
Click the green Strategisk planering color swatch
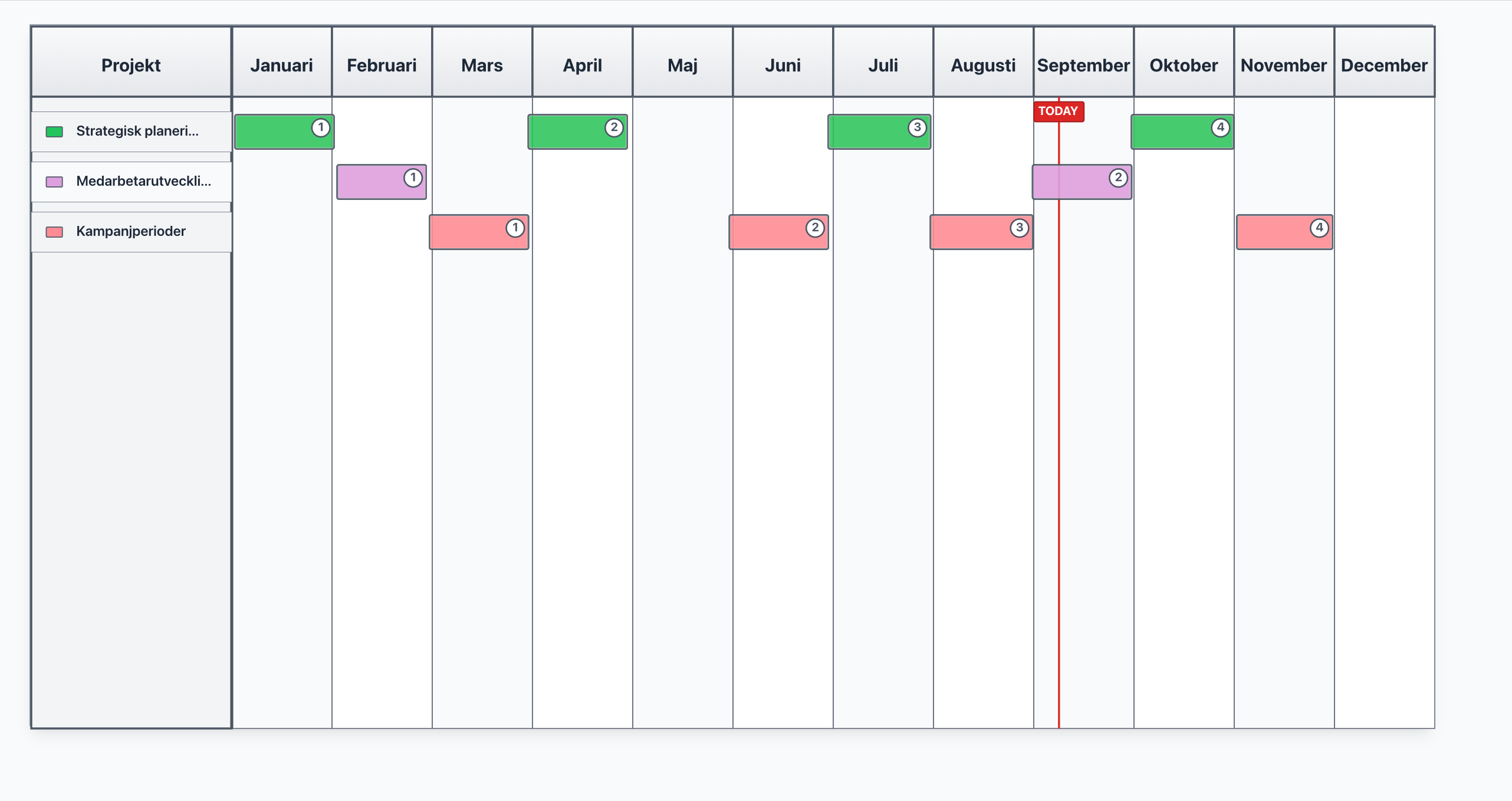pyautogui.click(x=54, y=132)
